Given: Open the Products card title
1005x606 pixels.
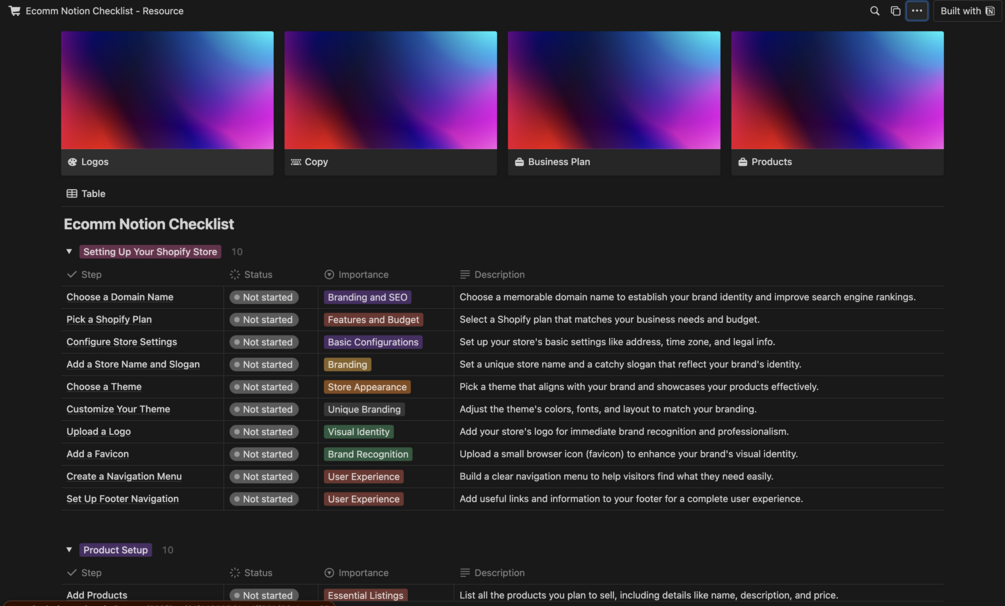Looking at the screenshot, I should 772,162.
